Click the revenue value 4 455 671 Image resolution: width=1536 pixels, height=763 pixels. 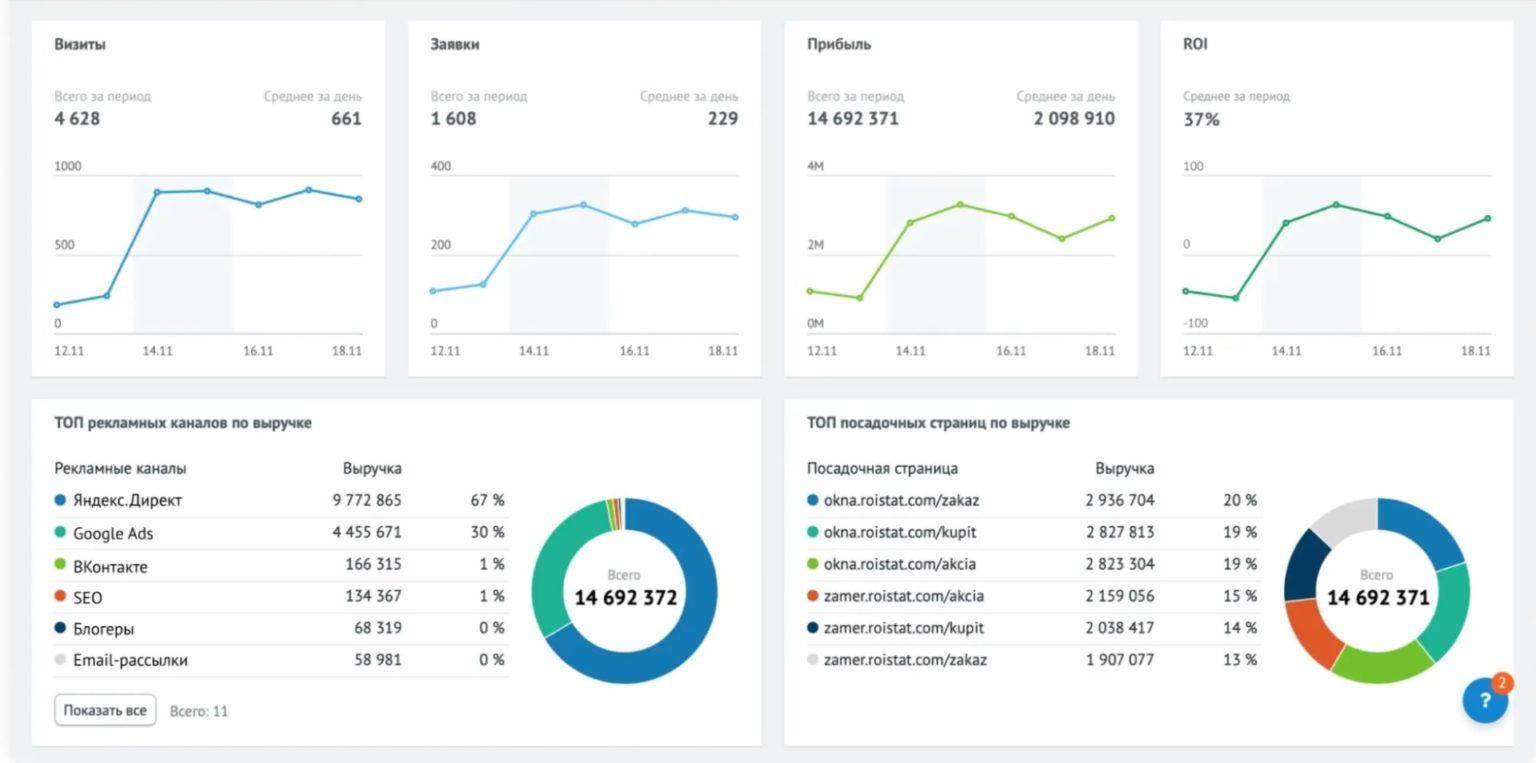[x=367, y=532]
